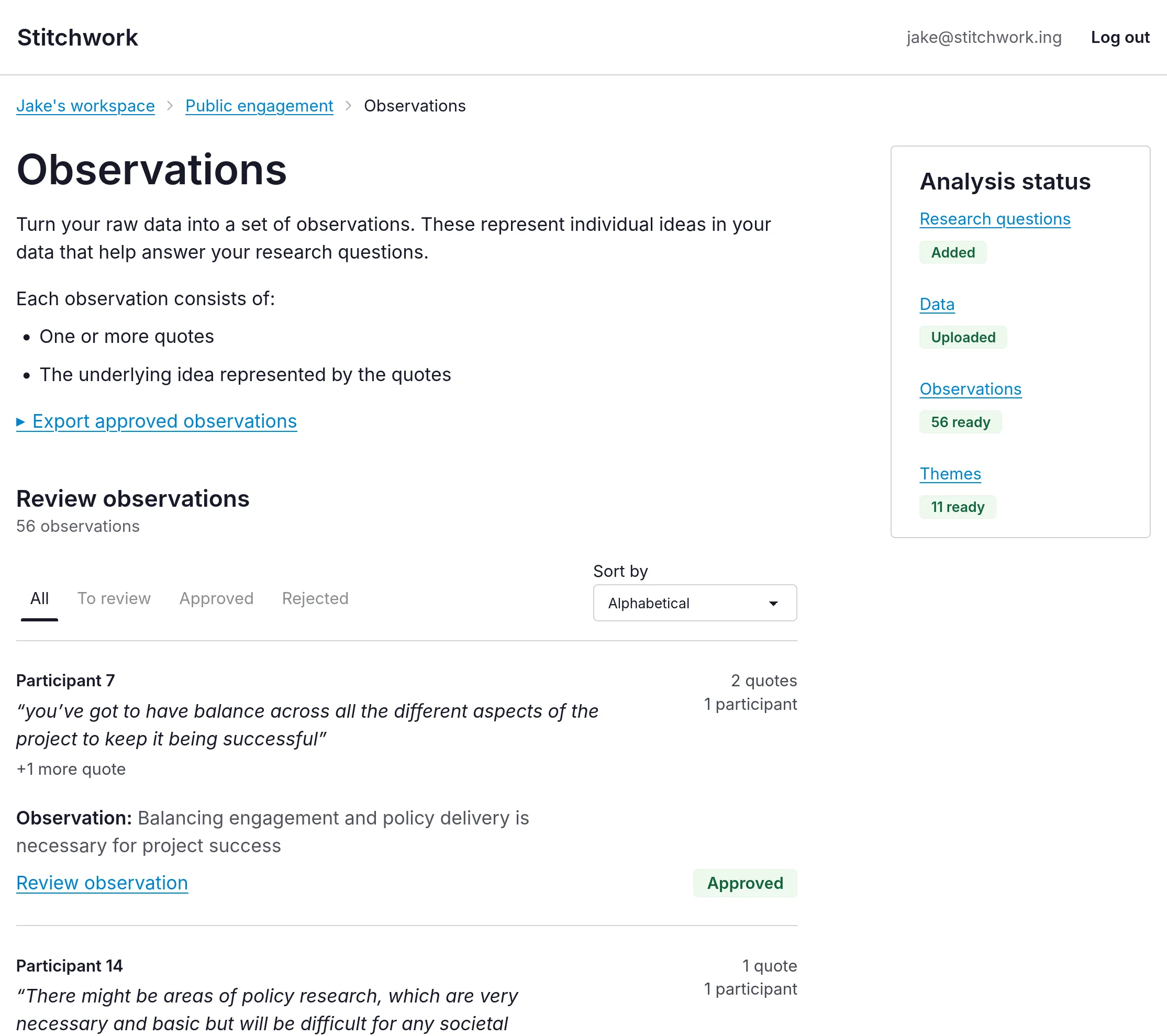The height and width of the screenshot is (1036, 1167).
Task: Open Research questions in Analysis status
Action: click(995, 219)
